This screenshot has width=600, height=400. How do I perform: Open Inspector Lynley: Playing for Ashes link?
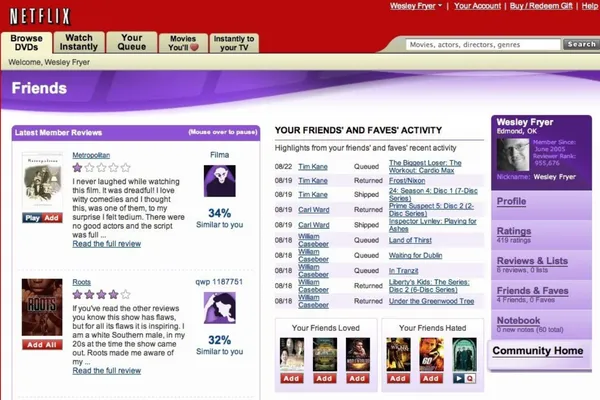432,225
